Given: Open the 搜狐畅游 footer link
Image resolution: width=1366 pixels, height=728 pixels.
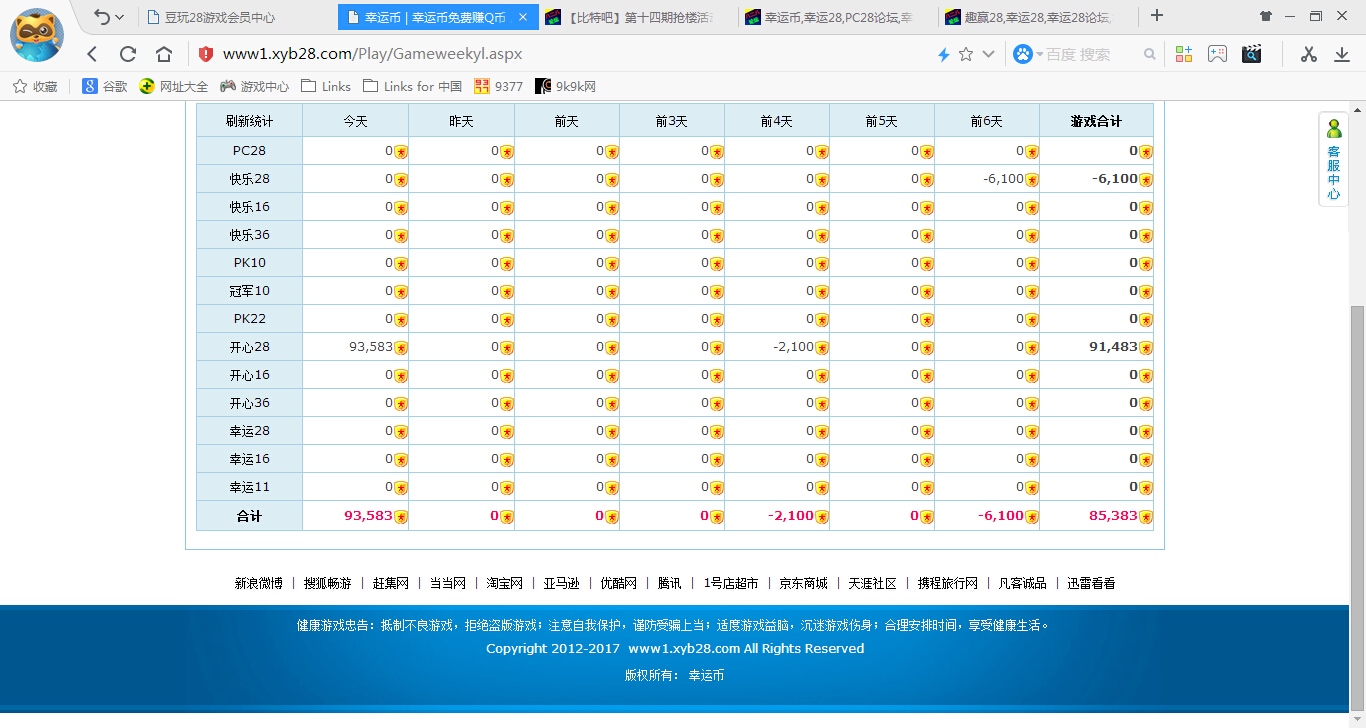Looking at the screenshot, I should click(328, 583).
